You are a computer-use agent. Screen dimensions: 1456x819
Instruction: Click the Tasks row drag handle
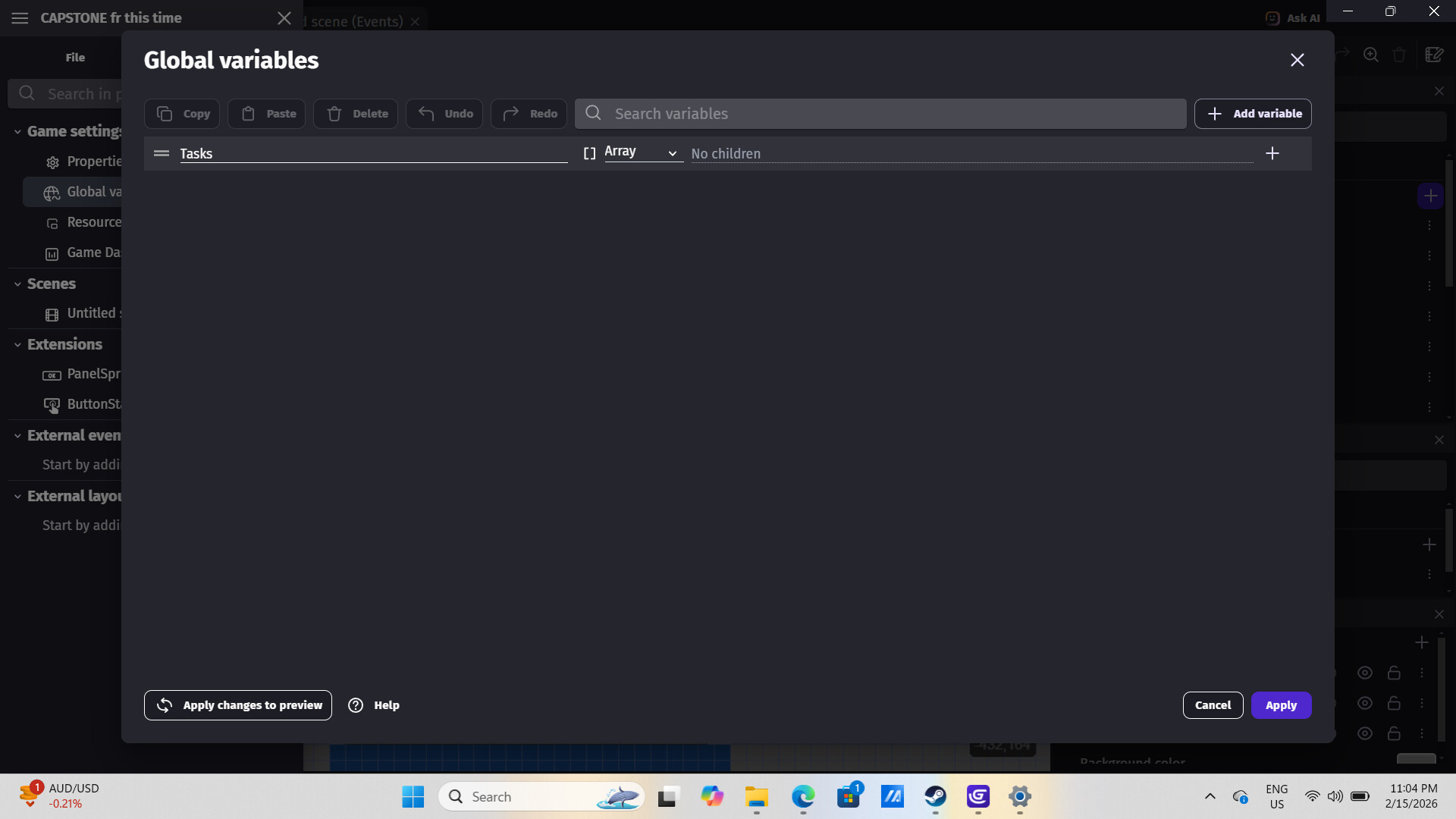[x=161, y=154]
